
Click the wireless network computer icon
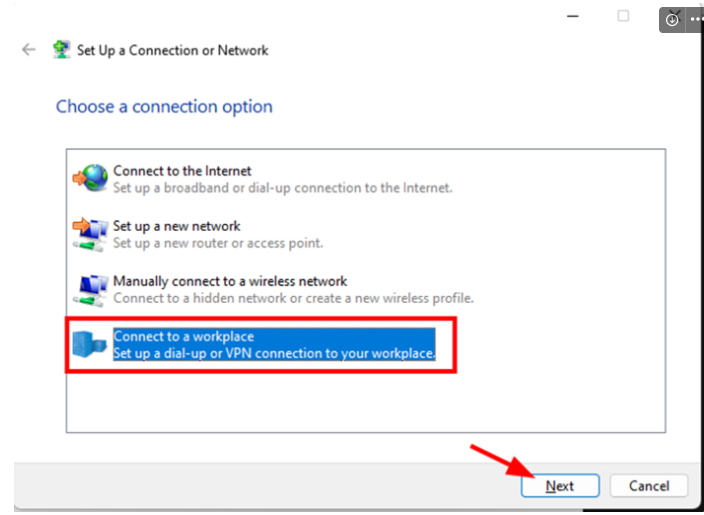tap(91, 289)
